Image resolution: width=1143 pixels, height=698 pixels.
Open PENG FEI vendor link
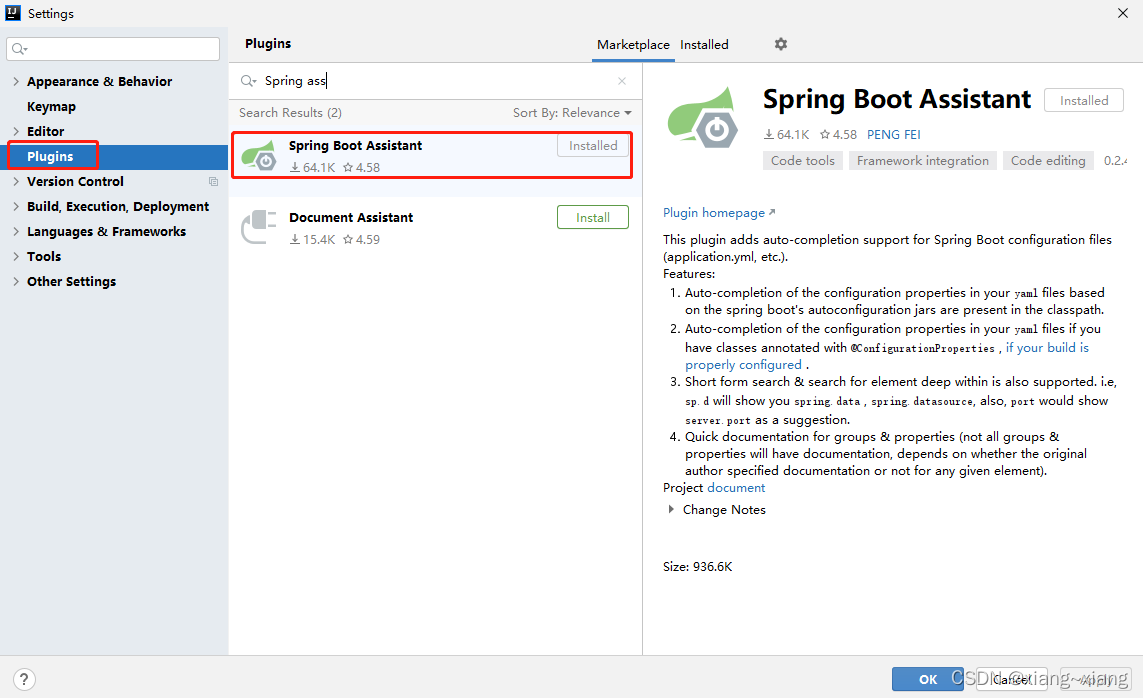pyautogui.click(x=894, y=135)
